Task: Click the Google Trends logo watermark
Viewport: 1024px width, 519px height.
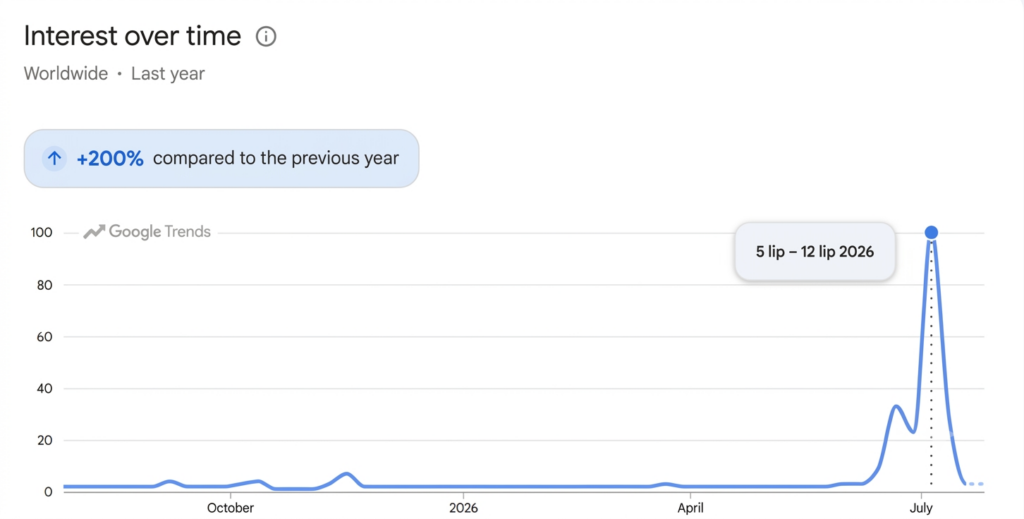Action: click(147, 232)
